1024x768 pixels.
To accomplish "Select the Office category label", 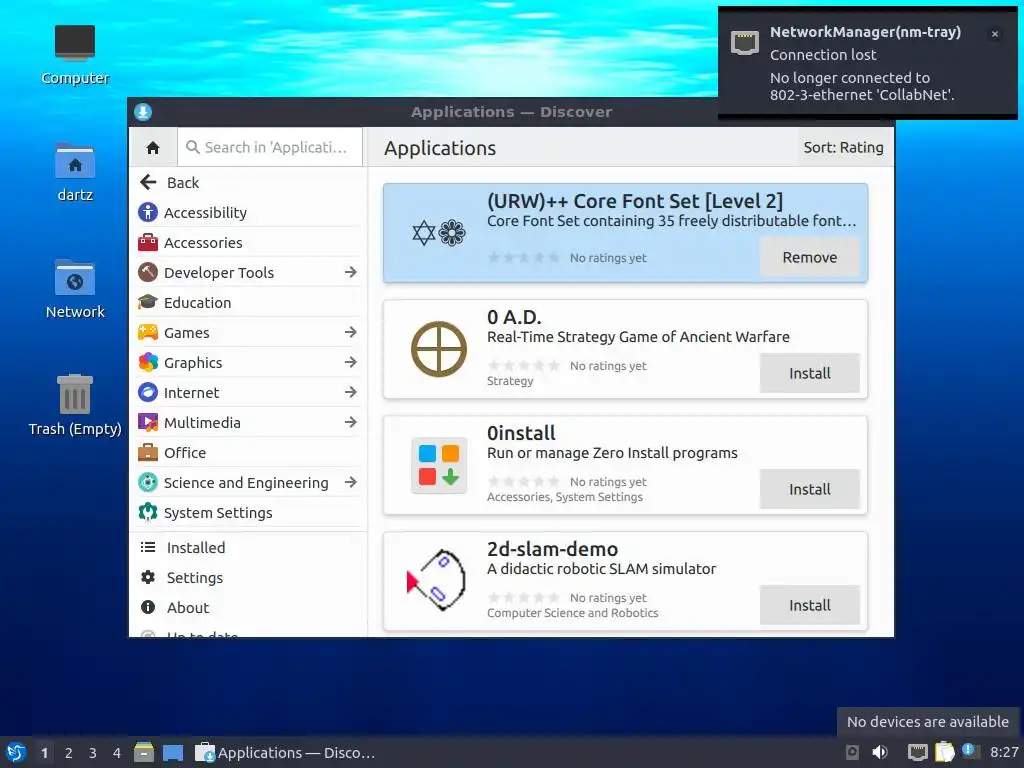I will pos(185,453).
